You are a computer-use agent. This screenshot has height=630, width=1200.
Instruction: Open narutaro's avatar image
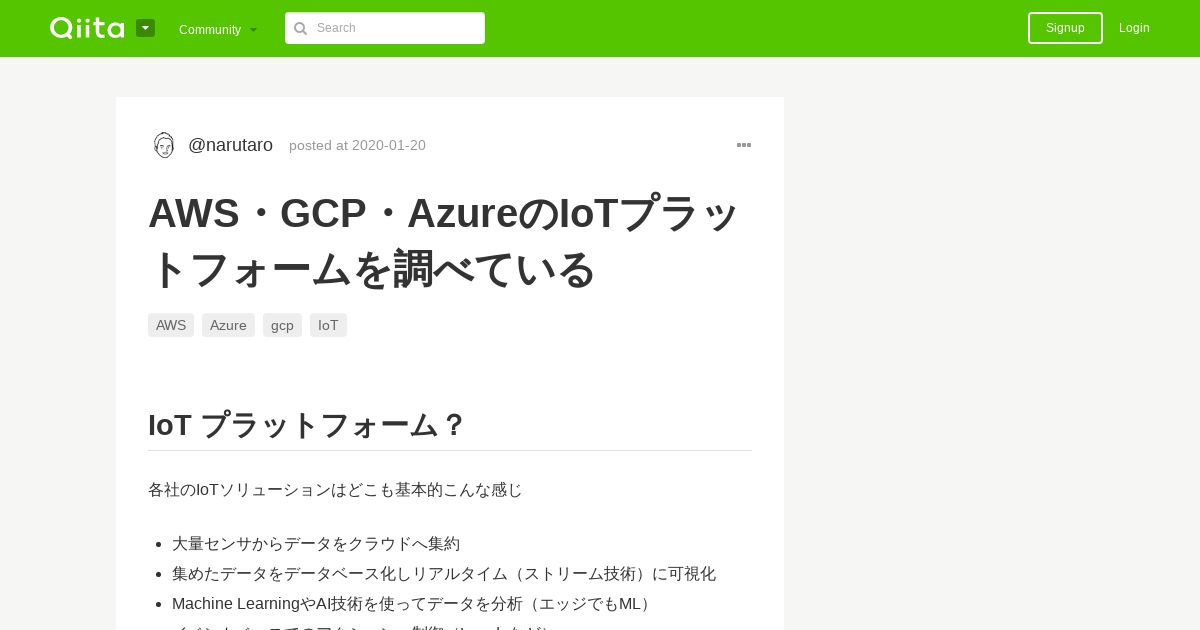click(164, 145)
